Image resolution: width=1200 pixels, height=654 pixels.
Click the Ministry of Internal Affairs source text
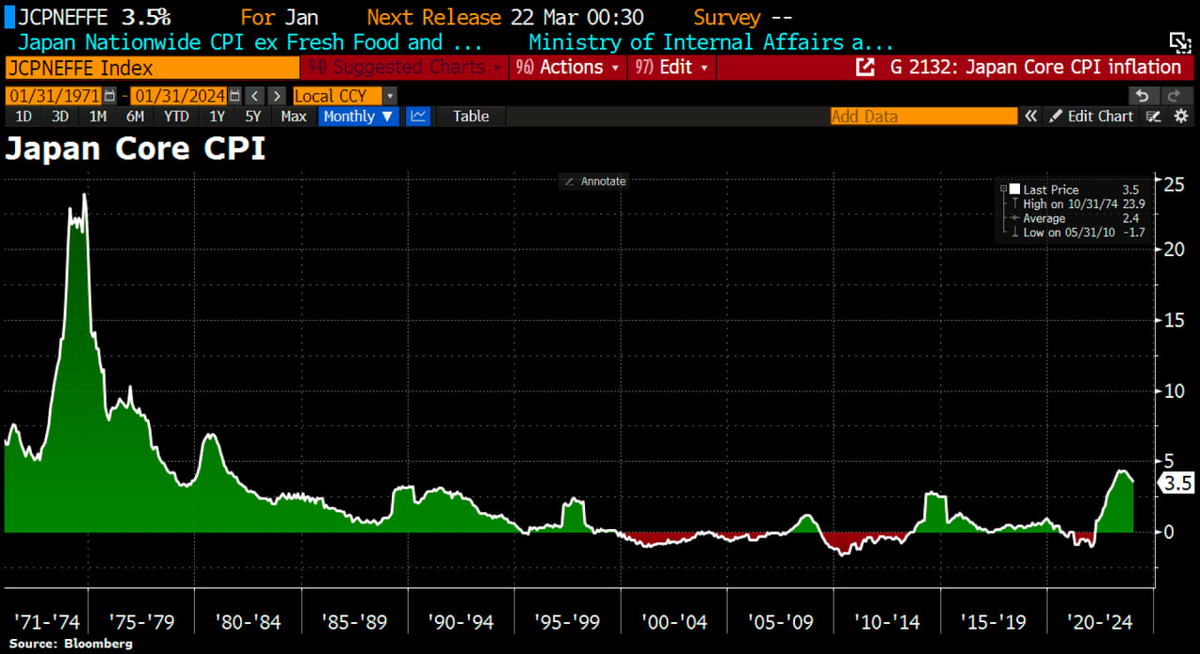711,41
